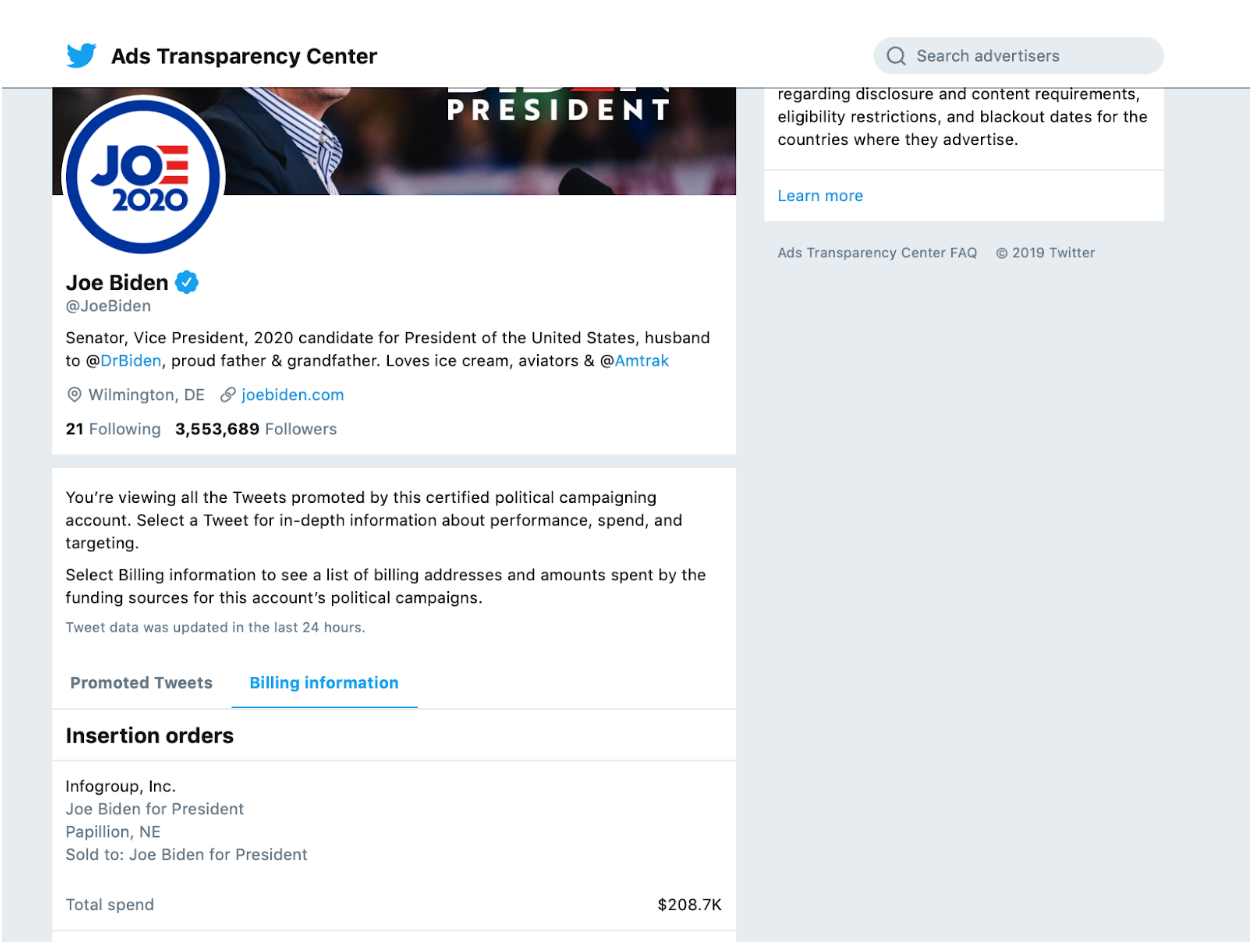
Task: Focus the Search advertisers field
Action: [1019, 56]
